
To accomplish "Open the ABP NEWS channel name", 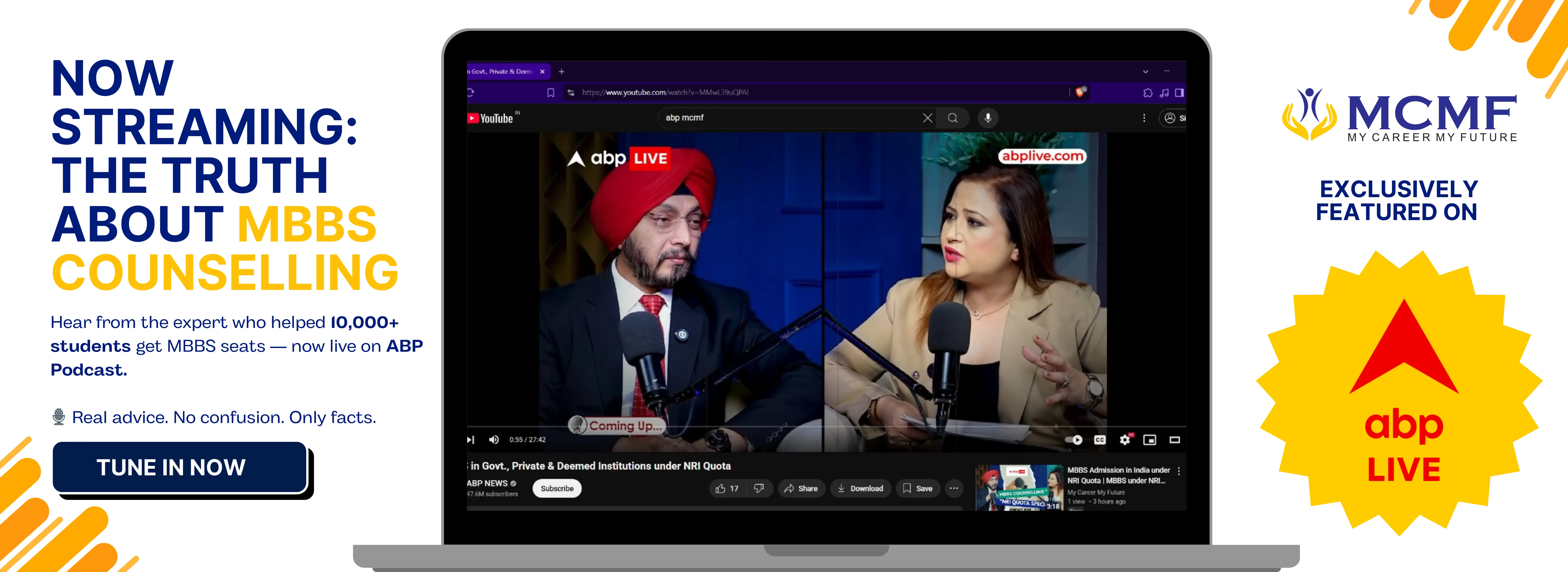I will click(x=487, y=483).
